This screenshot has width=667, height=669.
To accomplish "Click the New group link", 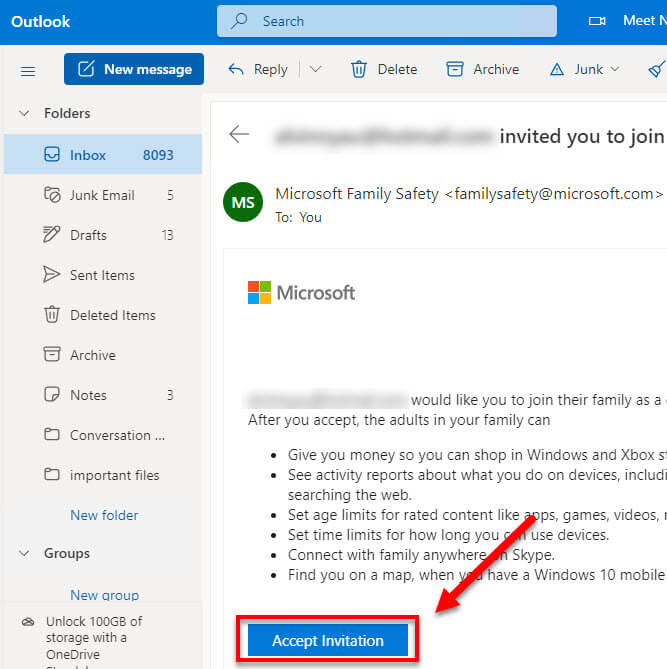I will click(105, 595).
